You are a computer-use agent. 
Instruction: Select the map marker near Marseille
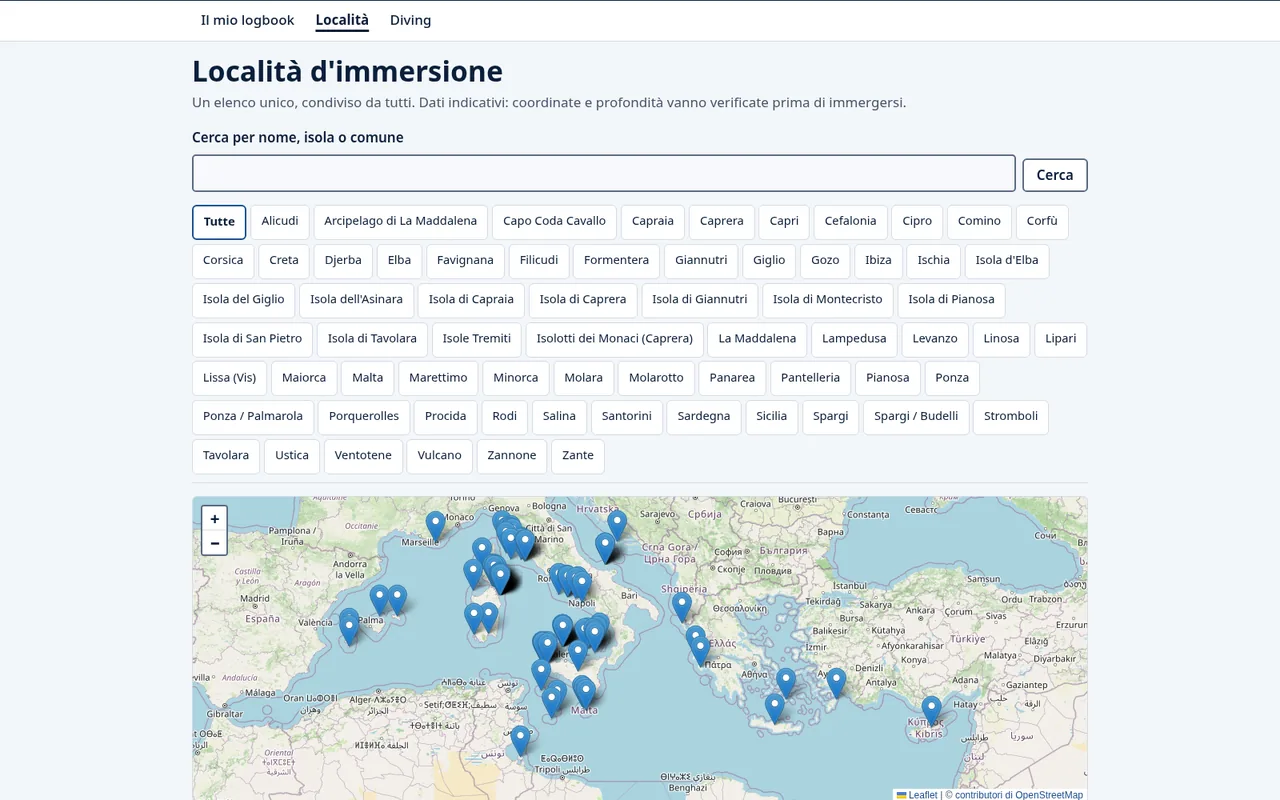pos(435,526)
